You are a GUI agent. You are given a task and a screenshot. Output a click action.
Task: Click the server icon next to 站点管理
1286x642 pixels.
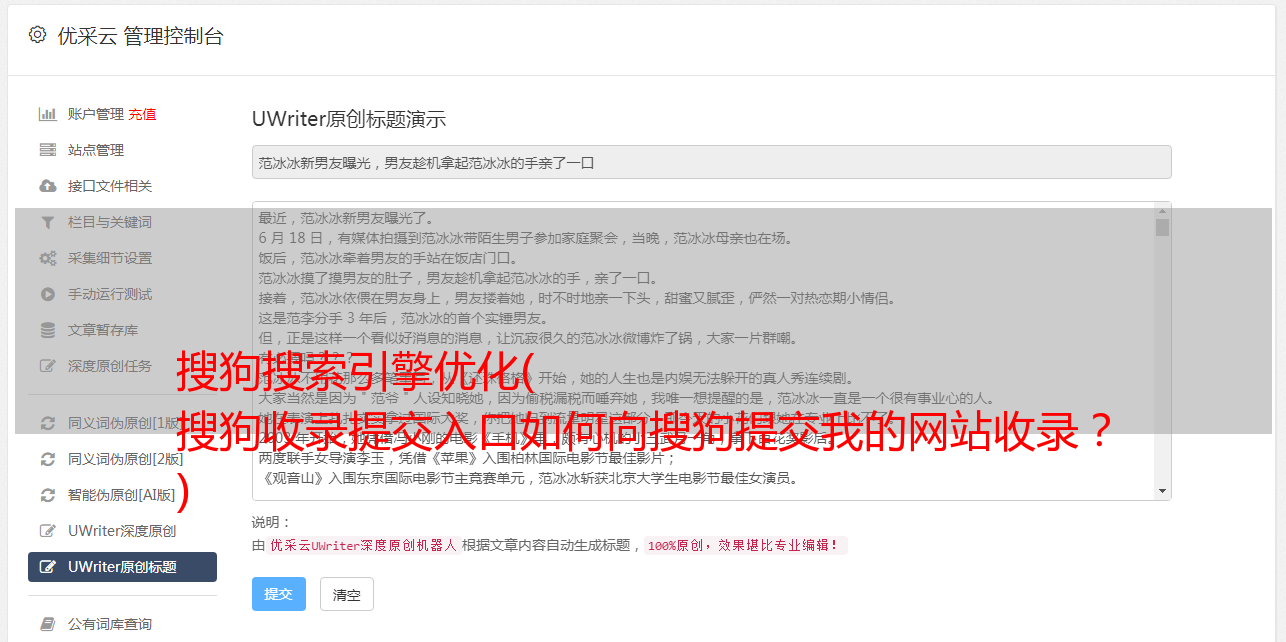47,150
